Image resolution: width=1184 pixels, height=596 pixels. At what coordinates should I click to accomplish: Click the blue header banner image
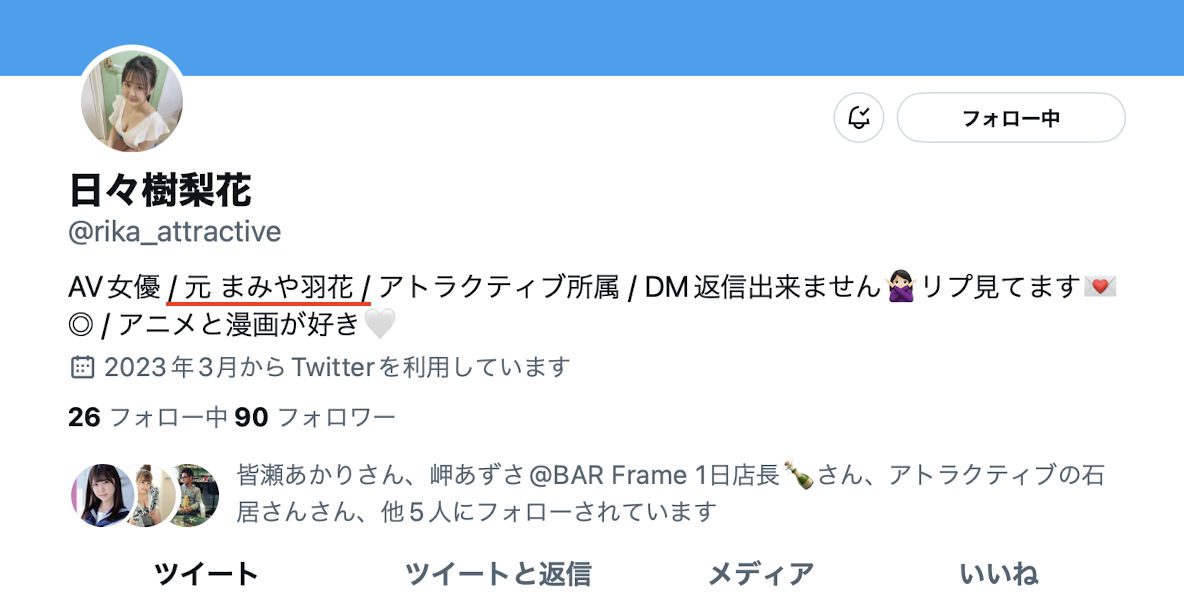tap(592, 38)
